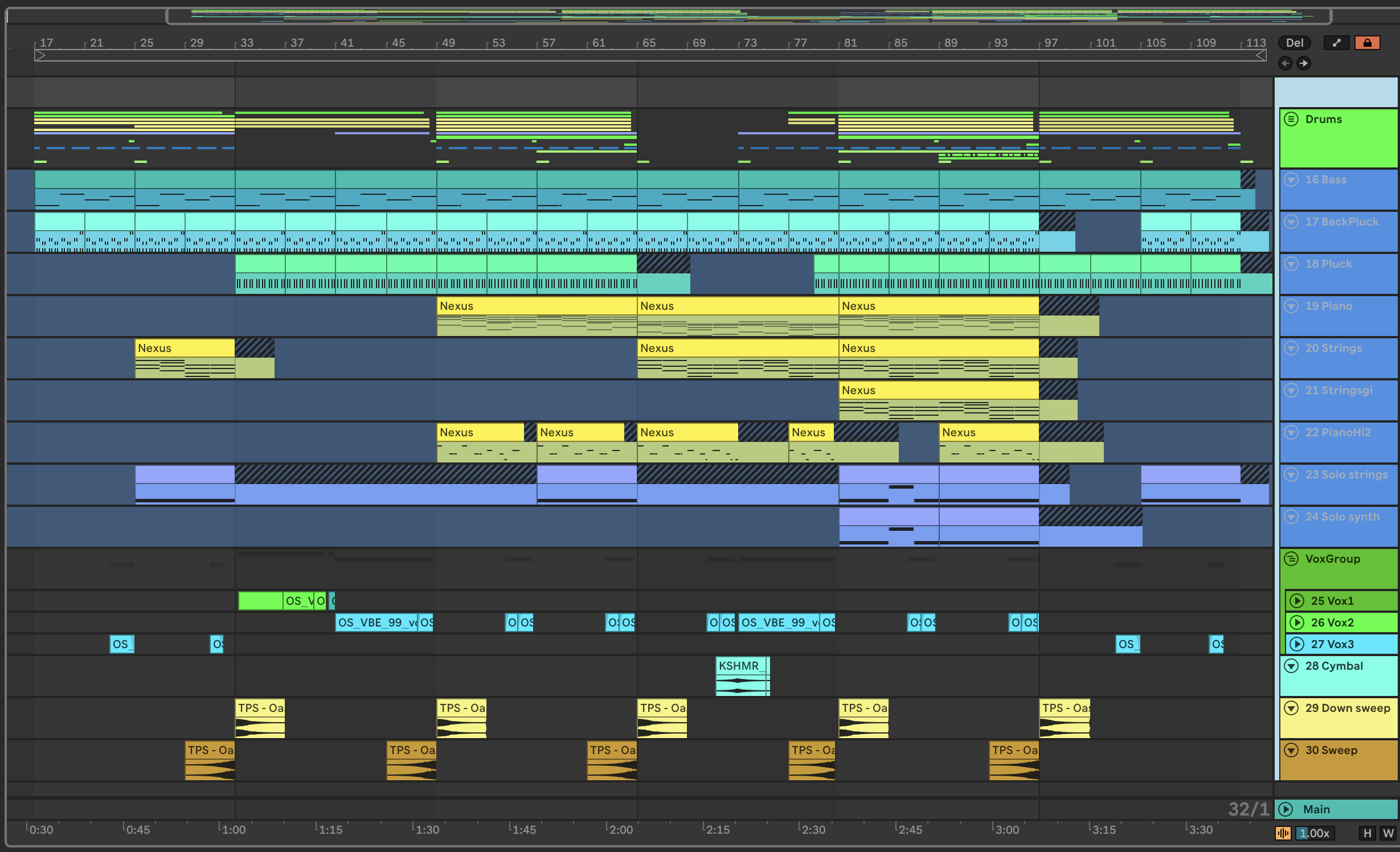Click 1:00 on the time ruler
Image resolution: width=1400 pixels, height=852 pixels.
pyautogui.click(x=234, y=830)
